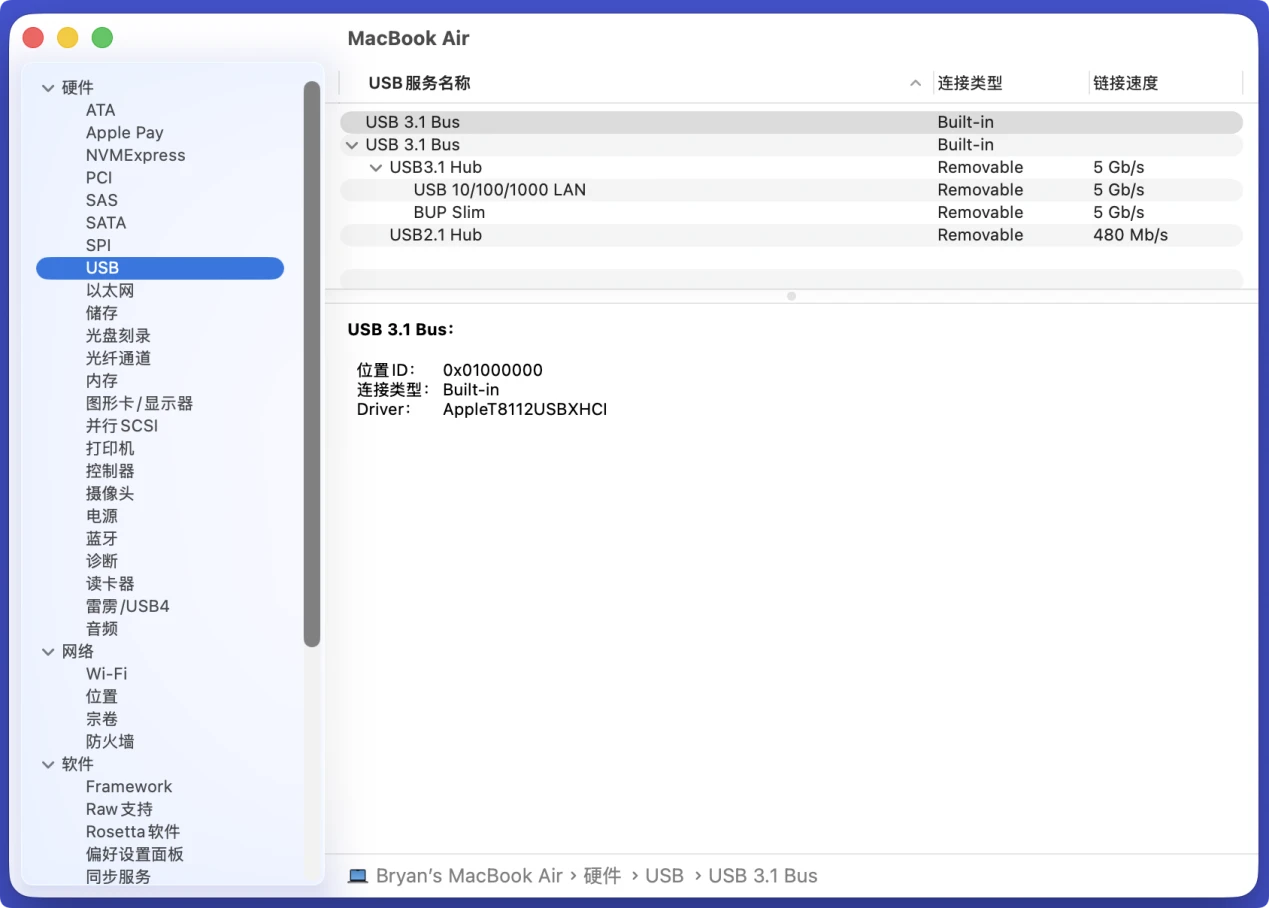Open NVMExpress hardware section

point(135,155)
